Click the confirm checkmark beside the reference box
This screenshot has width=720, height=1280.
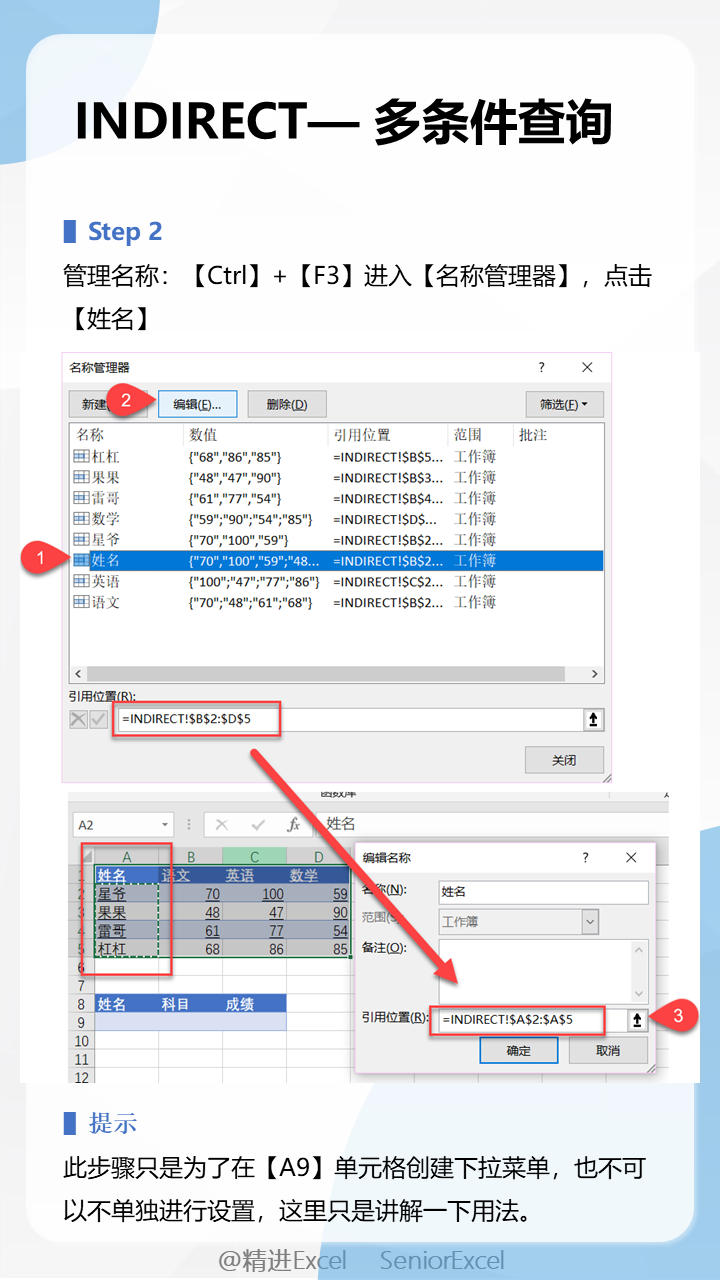tap(98, 719)
